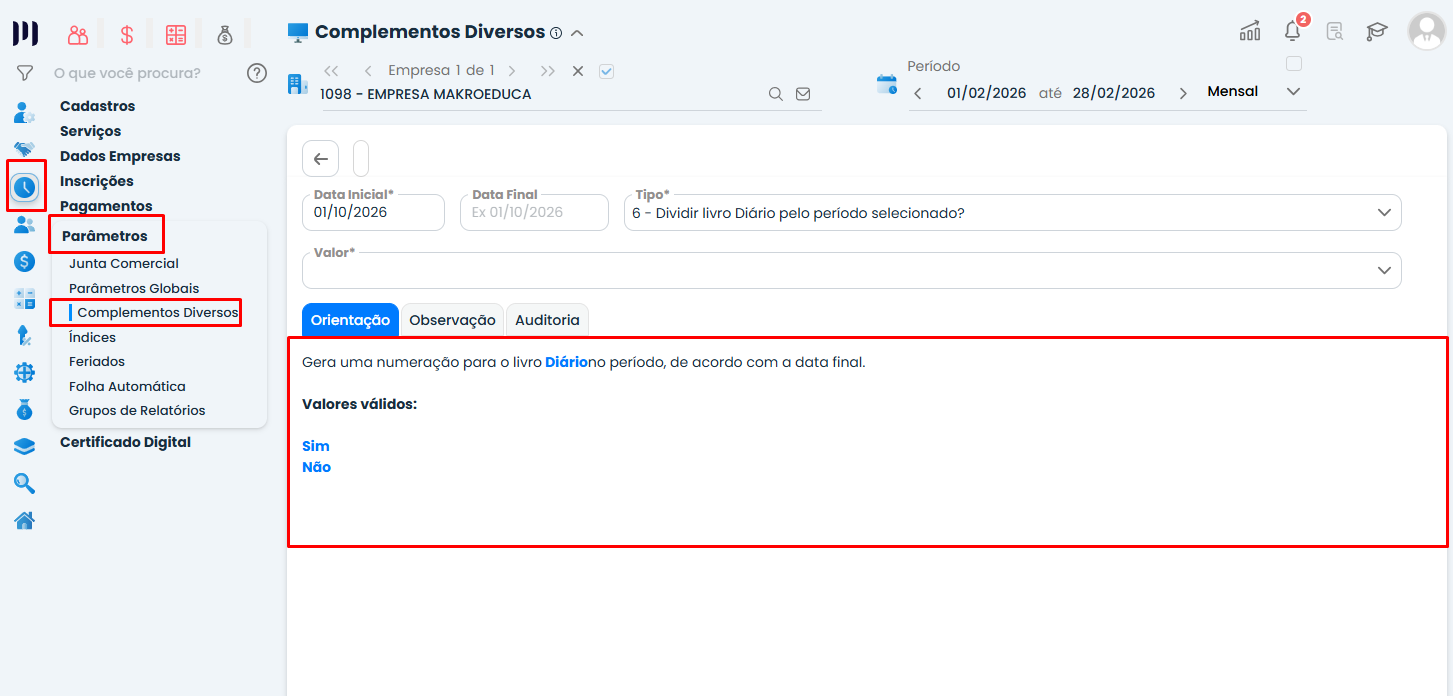Open the red calculator module icon
Screen dimensions: 1453x696
(176, 35)
